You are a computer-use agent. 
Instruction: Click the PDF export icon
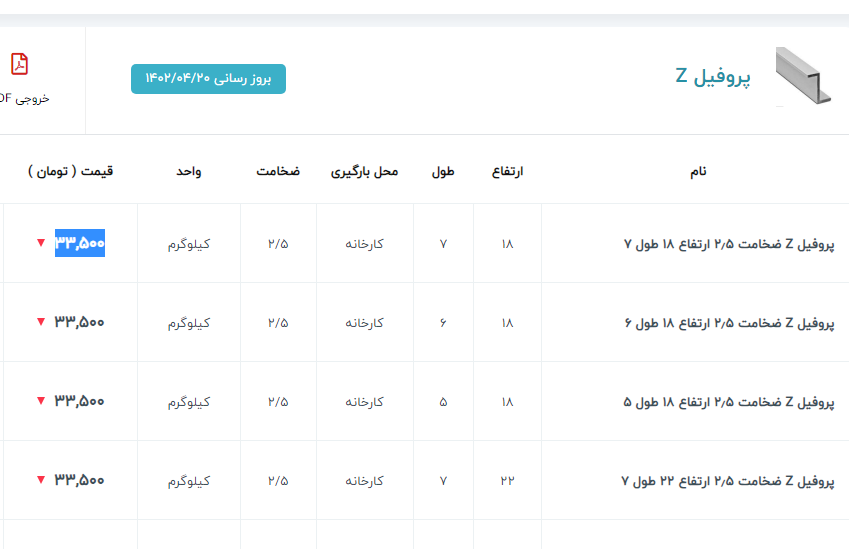19,64
